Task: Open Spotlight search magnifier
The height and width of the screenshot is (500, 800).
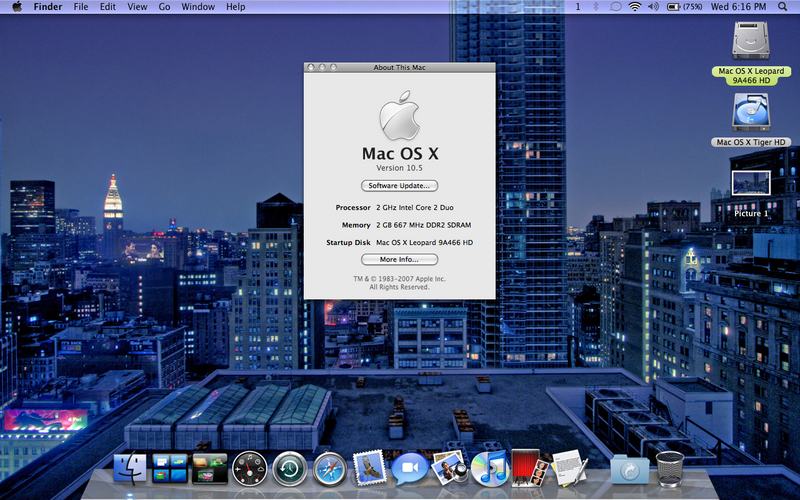Action: [782, 7]
